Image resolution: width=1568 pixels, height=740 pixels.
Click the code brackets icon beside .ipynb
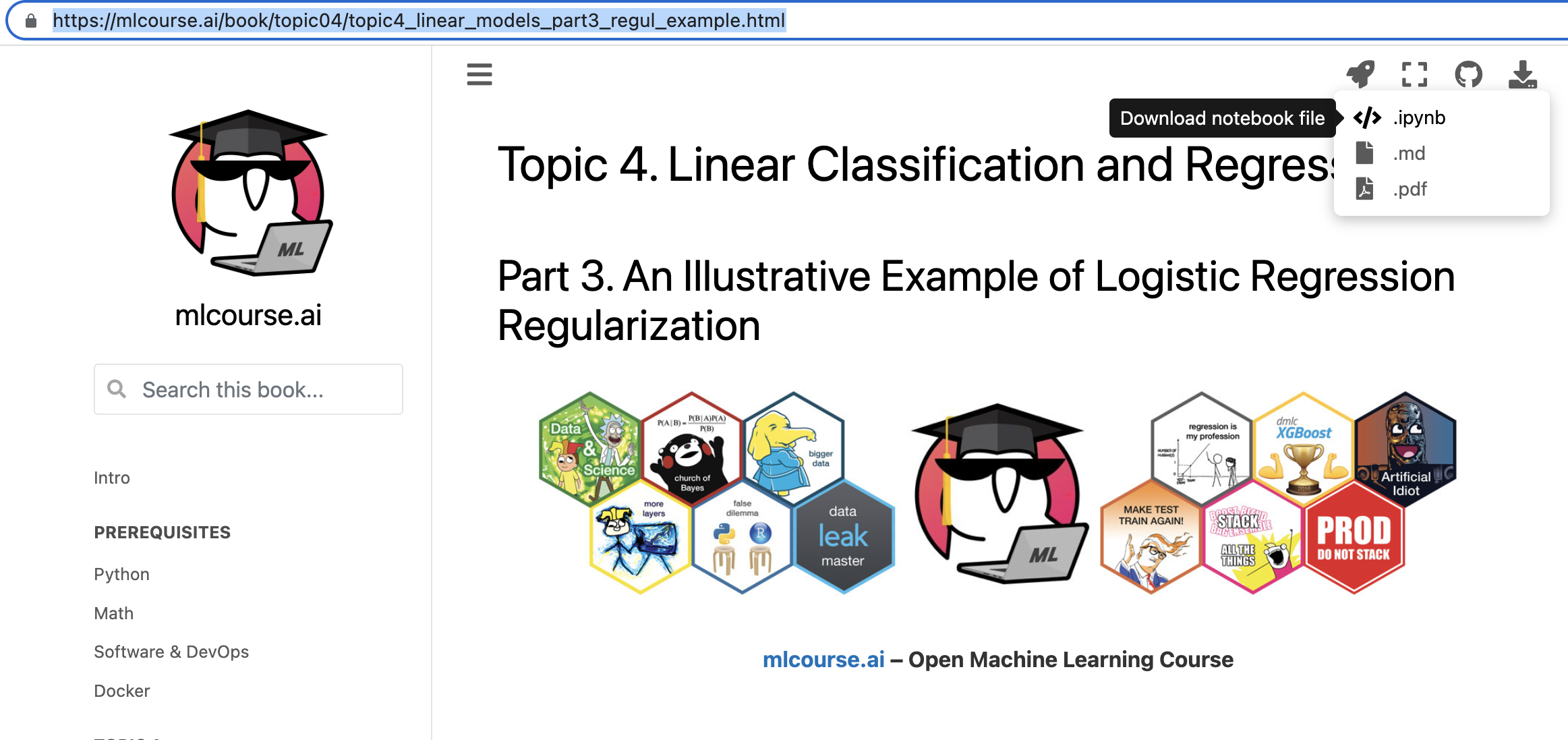[x=1367, y=117]
